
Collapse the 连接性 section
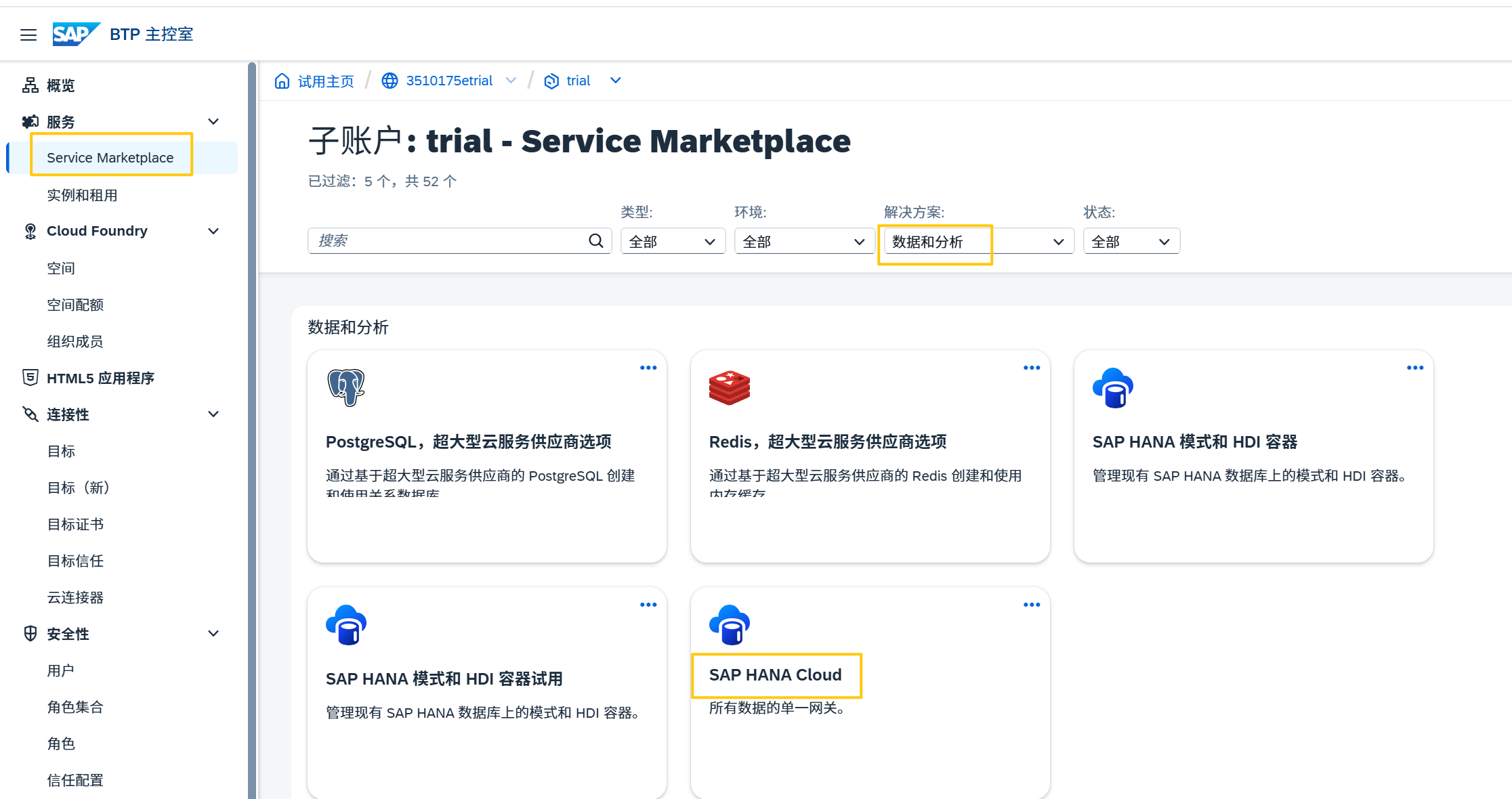(x=213, y=414)
